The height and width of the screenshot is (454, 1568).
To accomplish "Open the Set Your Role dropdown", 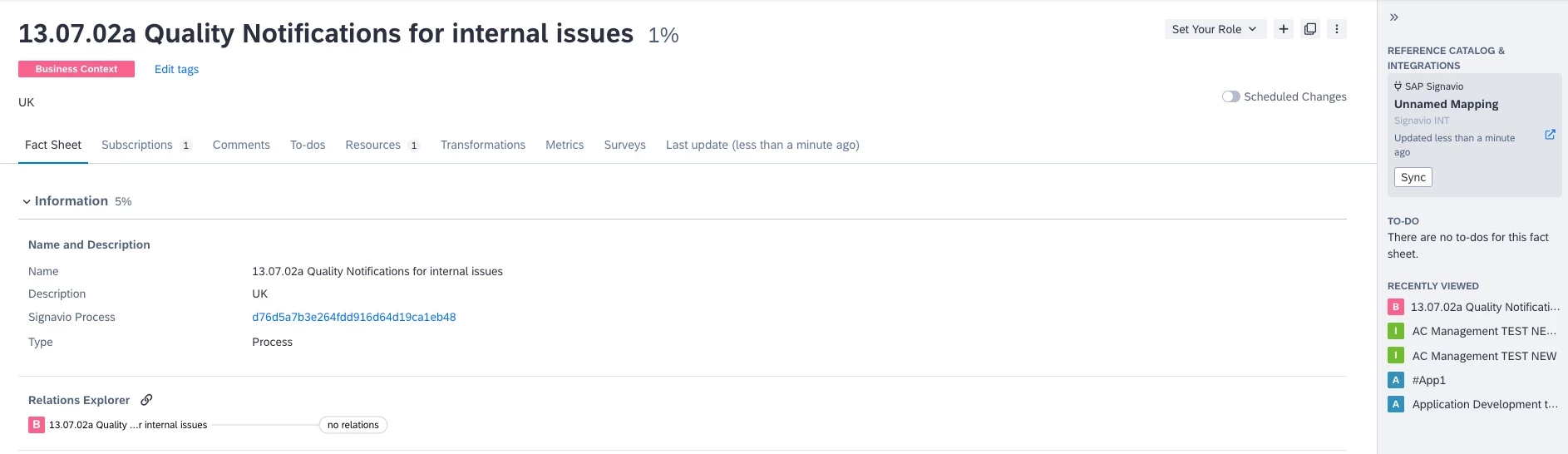I will (x=1215, y=29).
